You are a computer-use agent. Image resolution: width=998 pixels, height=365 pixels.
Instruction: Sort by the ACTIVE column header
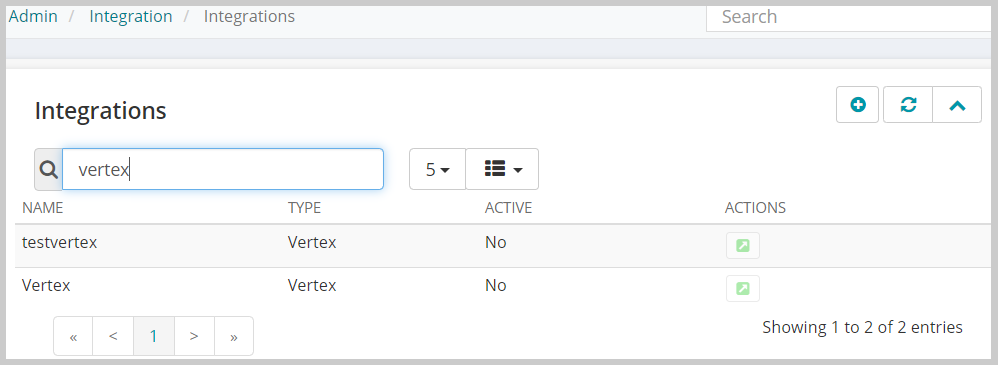(508, 208)
